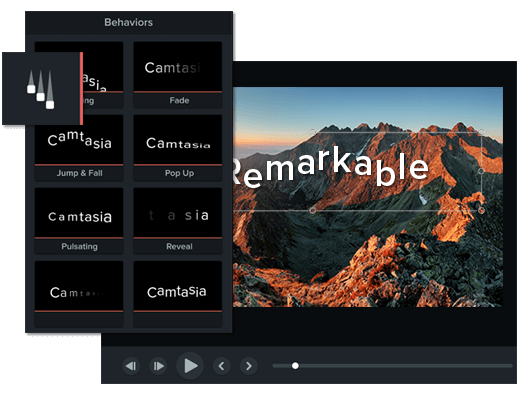This screenshot has width=520, height=400.
Task: Click the Fade label
Action: click(179, 100)
